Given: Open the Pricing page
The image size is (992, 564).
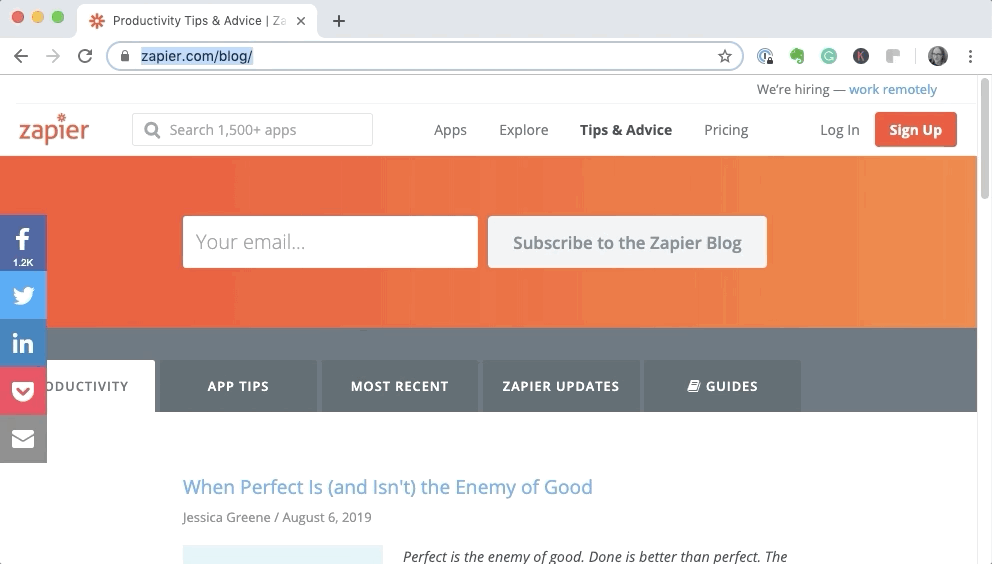Looking at the screenshot, I should (x=726, y=130).
